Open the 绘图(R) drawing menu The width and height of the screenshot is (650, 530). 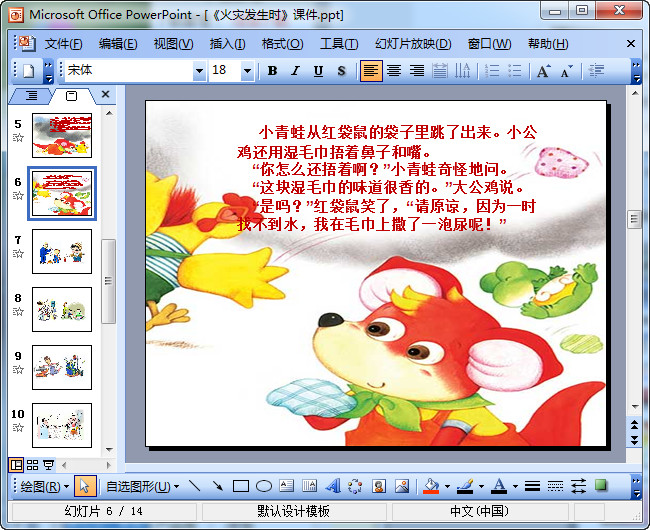45,486
